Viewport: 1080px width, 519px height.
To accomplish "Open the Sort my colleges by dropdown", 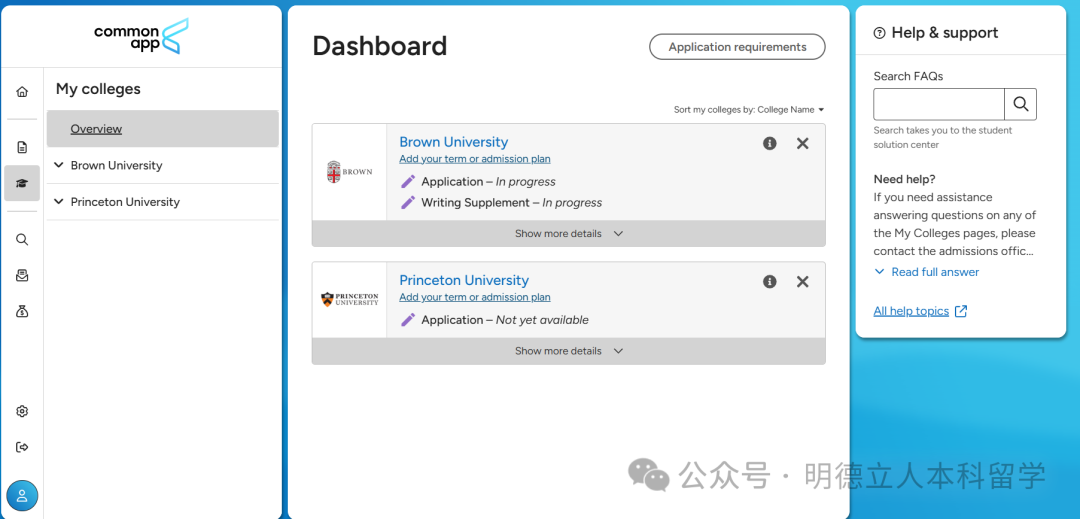I will [x=749, y=109].
